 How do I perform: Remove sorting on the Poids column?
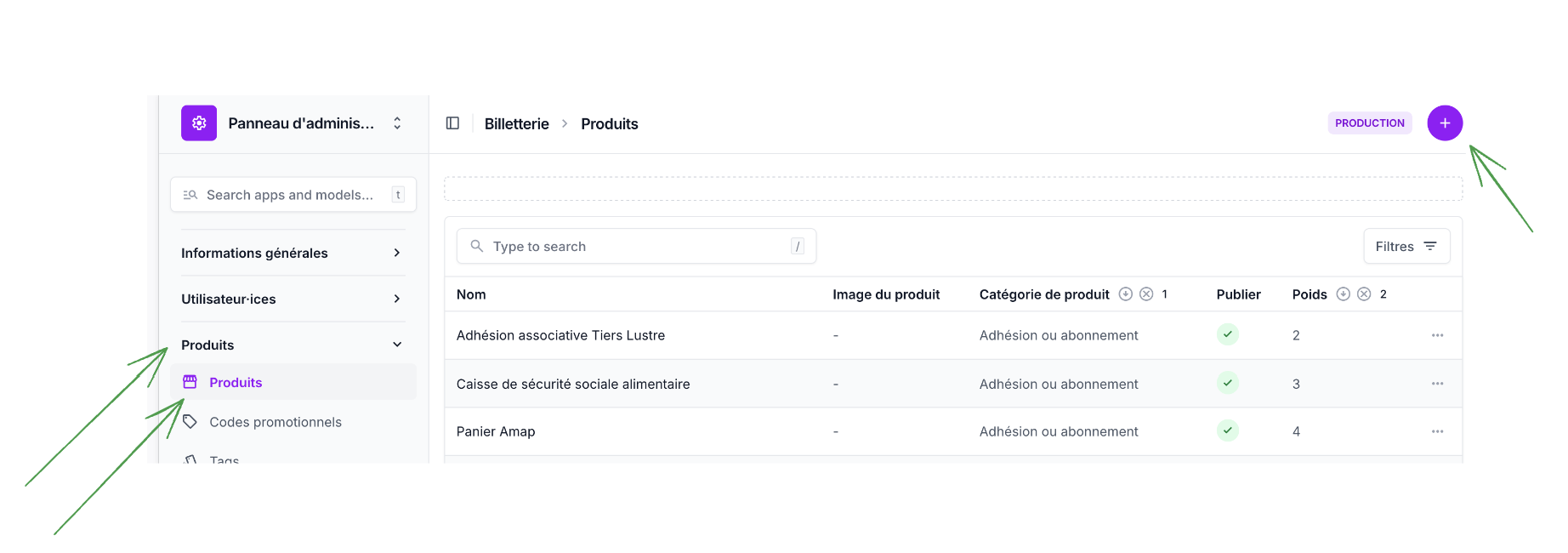coord(1364,294)
